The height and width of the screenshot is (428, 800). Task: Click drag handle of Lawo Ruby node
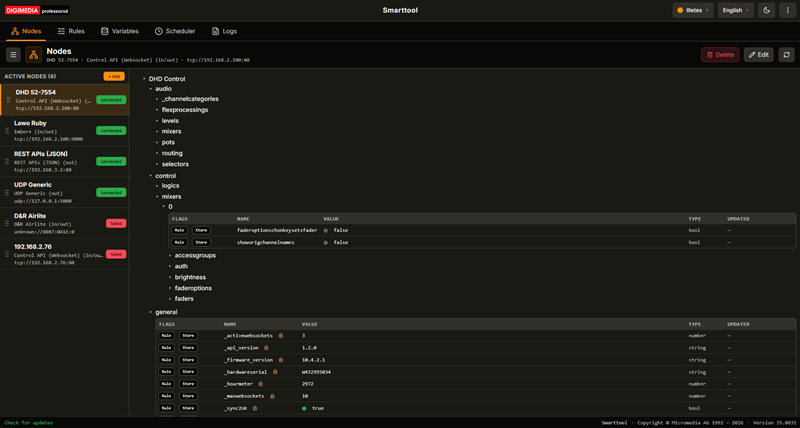click(x=8, y=131)
